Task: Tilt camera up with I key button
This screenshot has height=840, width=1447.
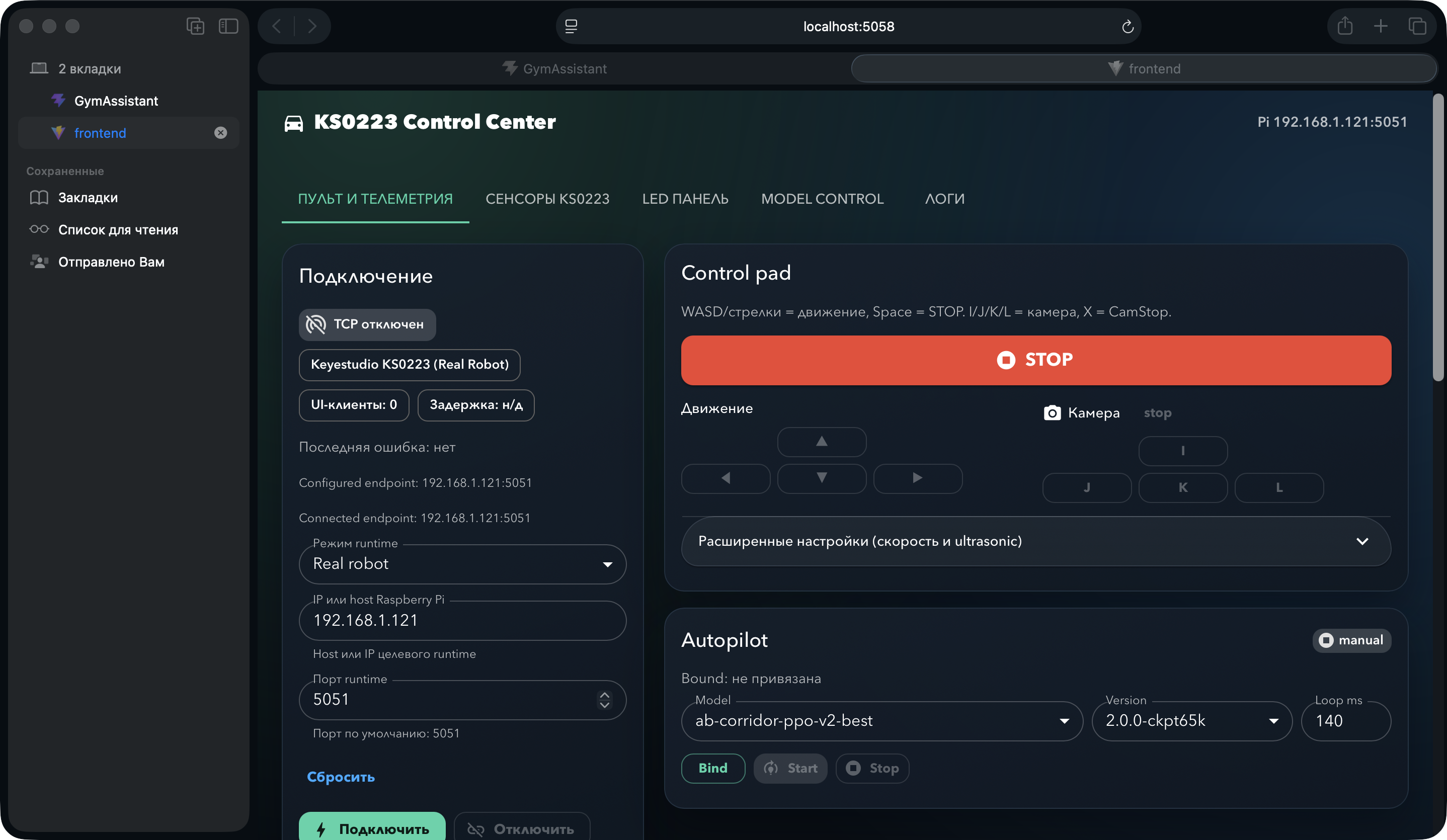Action: (1183, 451)
